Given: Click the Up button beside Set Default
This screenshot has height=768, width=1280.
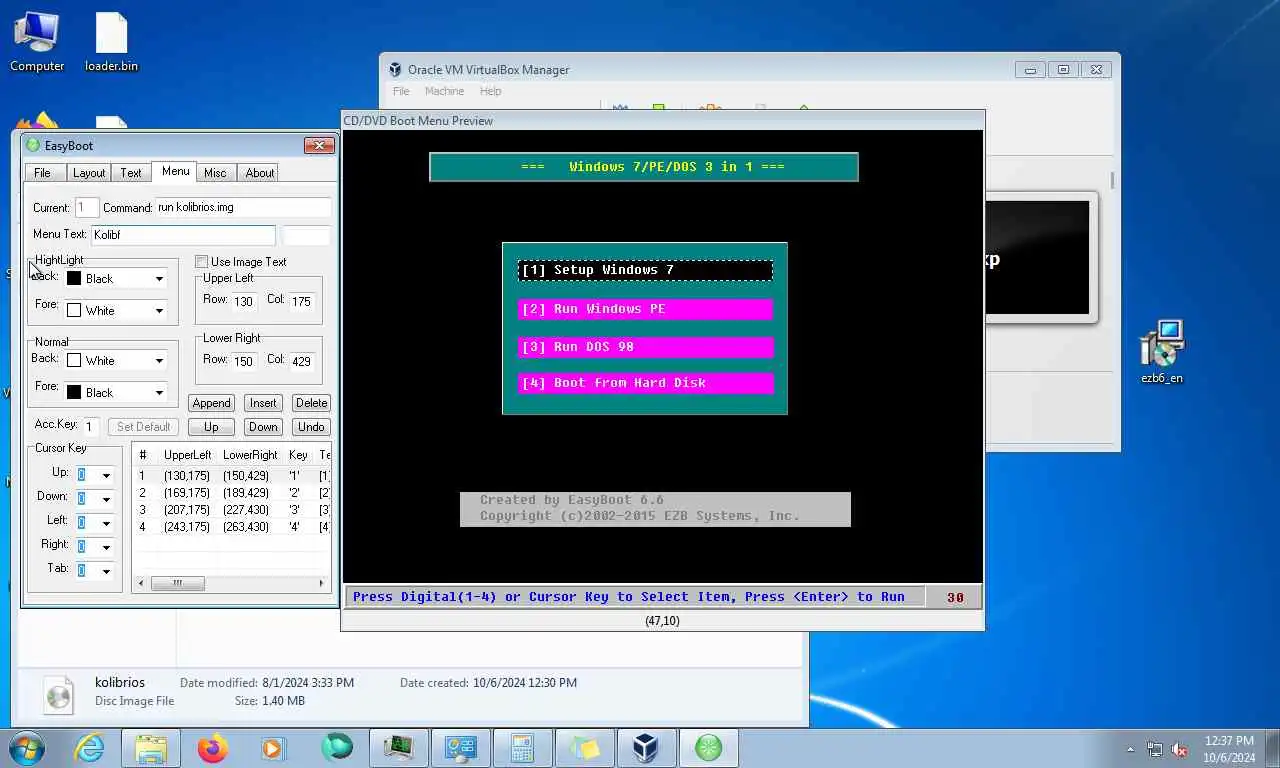Looking at the screenshot, I should (211, 427).
